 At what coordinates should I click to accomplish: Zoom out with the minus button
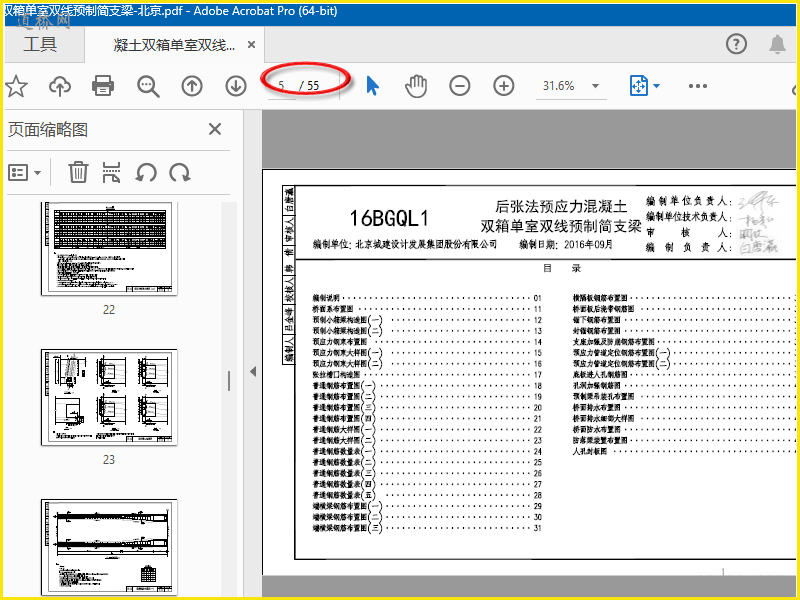click(x=460, y=86)
